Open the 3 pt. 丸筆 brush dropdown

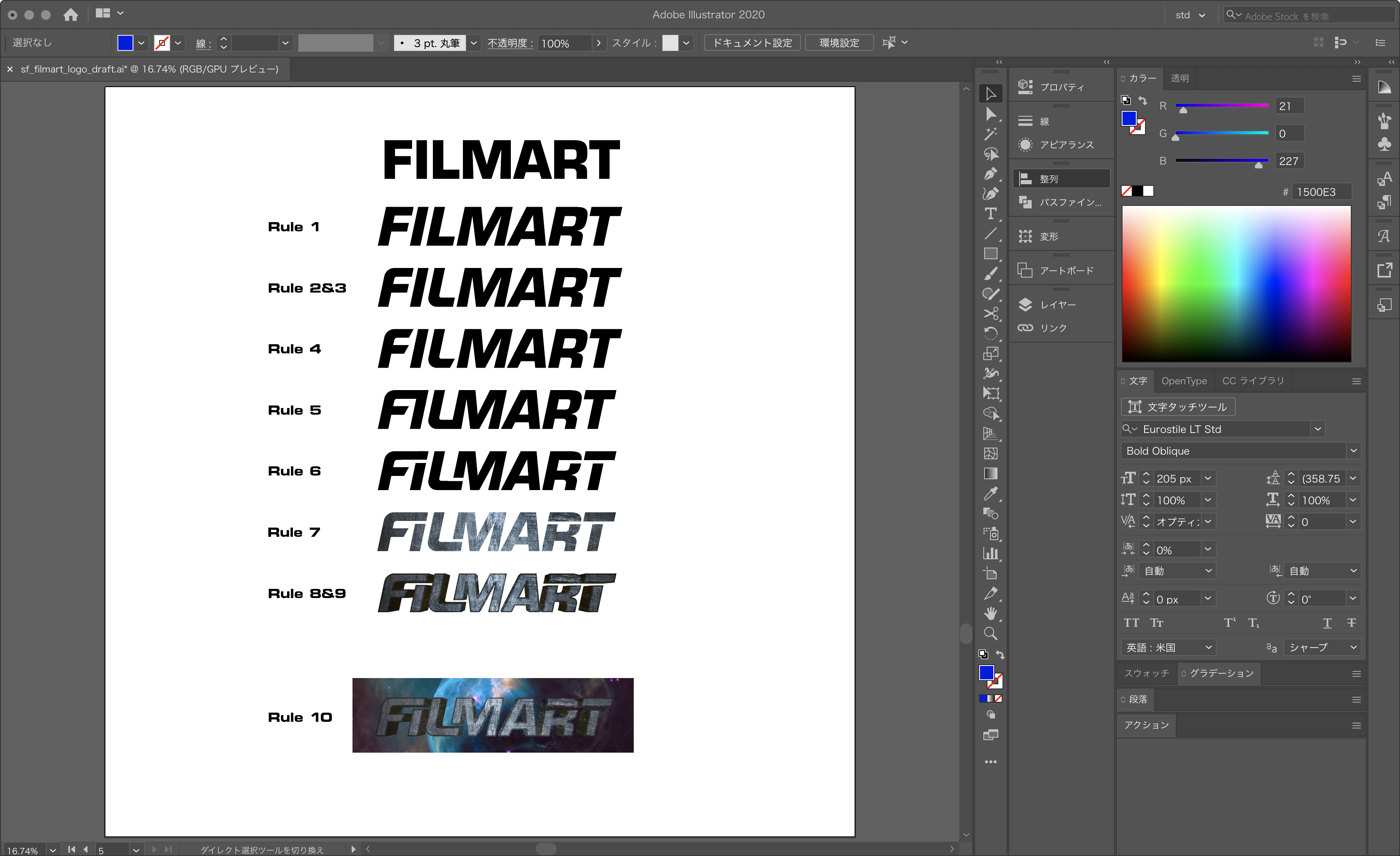coord(473,43)
